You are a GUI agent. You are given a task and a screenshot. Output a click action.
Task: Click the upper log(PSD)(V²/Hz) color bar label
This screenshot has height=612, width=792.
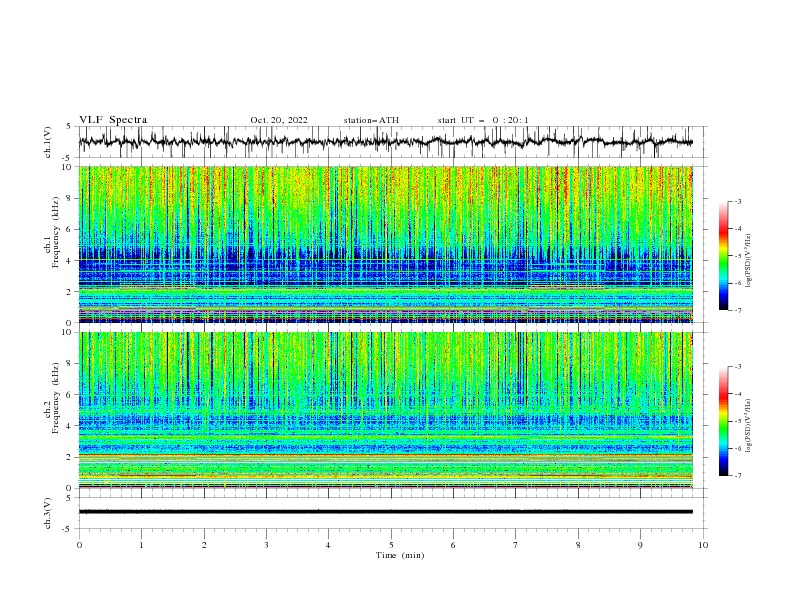coord(749,261)
